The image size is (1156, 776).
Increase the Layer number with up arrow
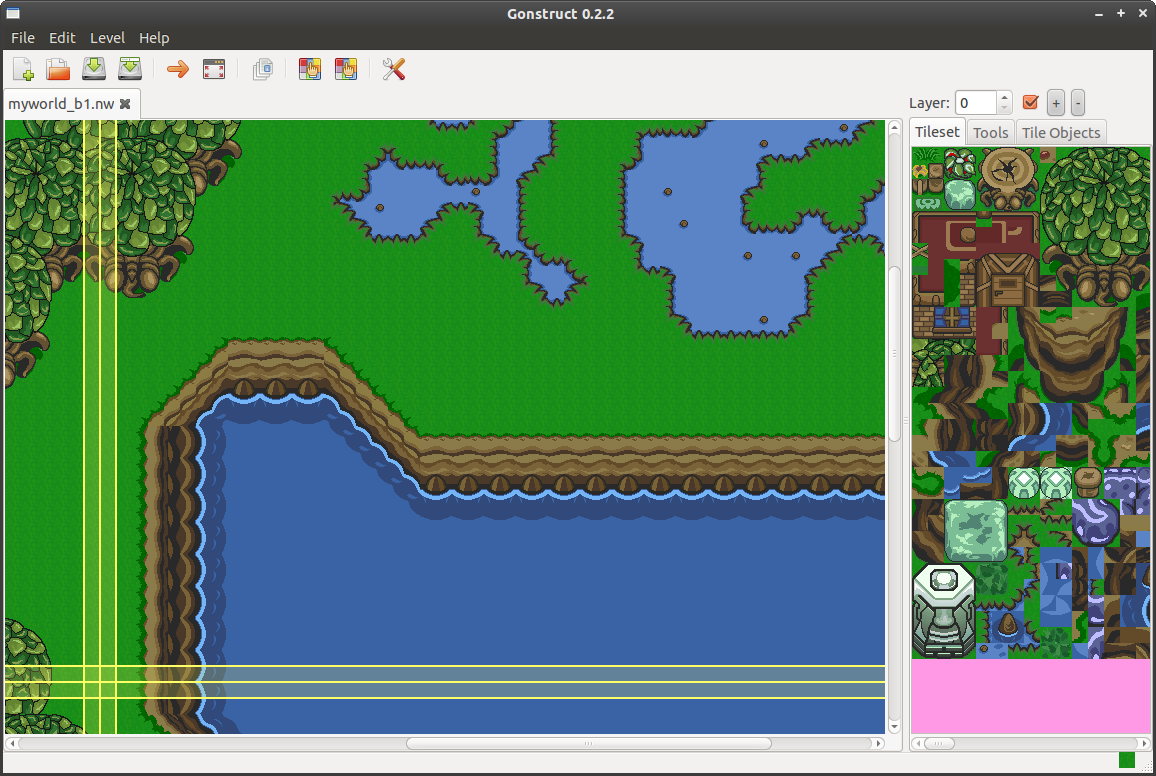1004,97
